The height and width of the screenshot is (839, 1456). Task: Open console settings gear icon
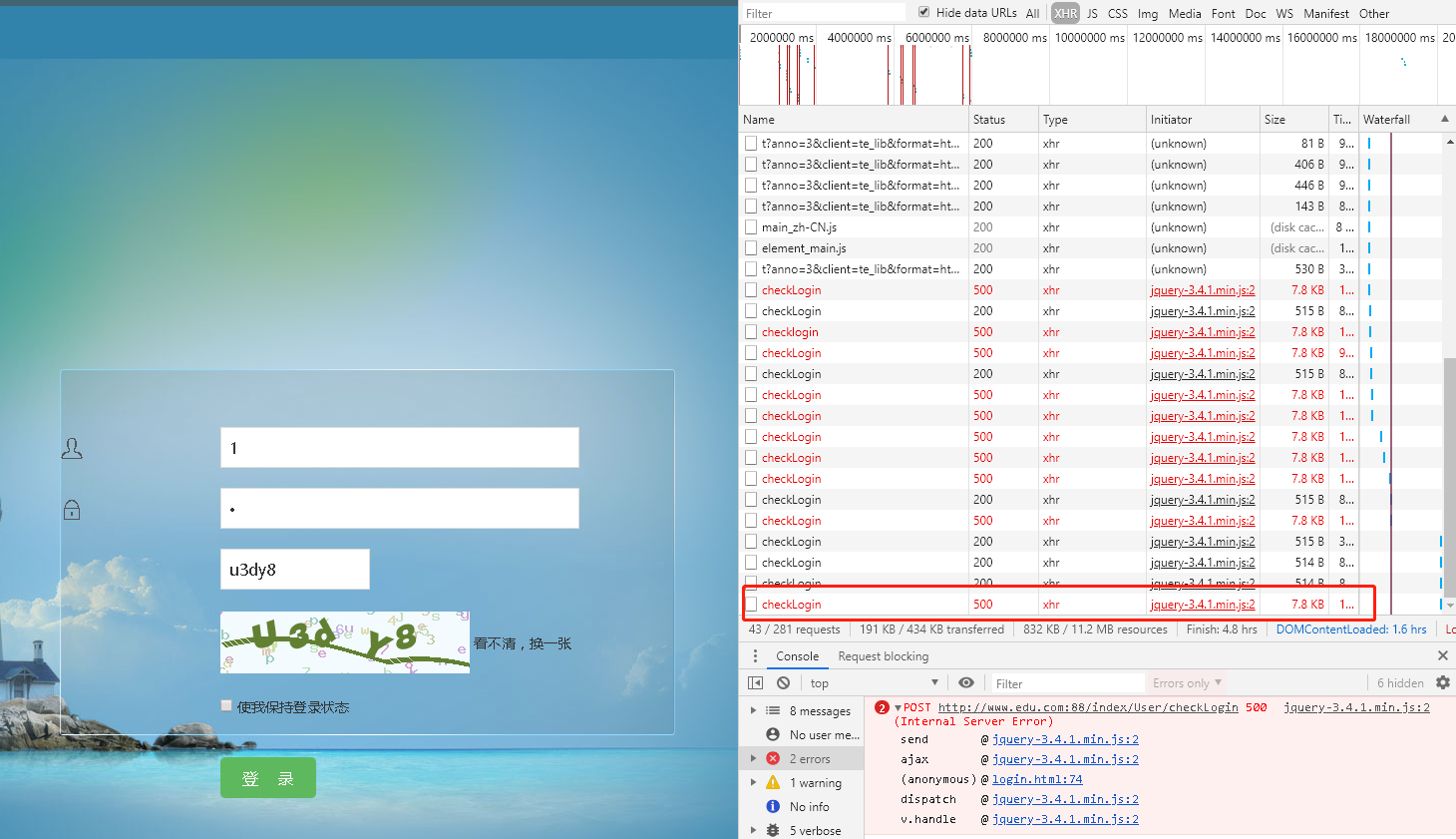[x=1442, y=683]
